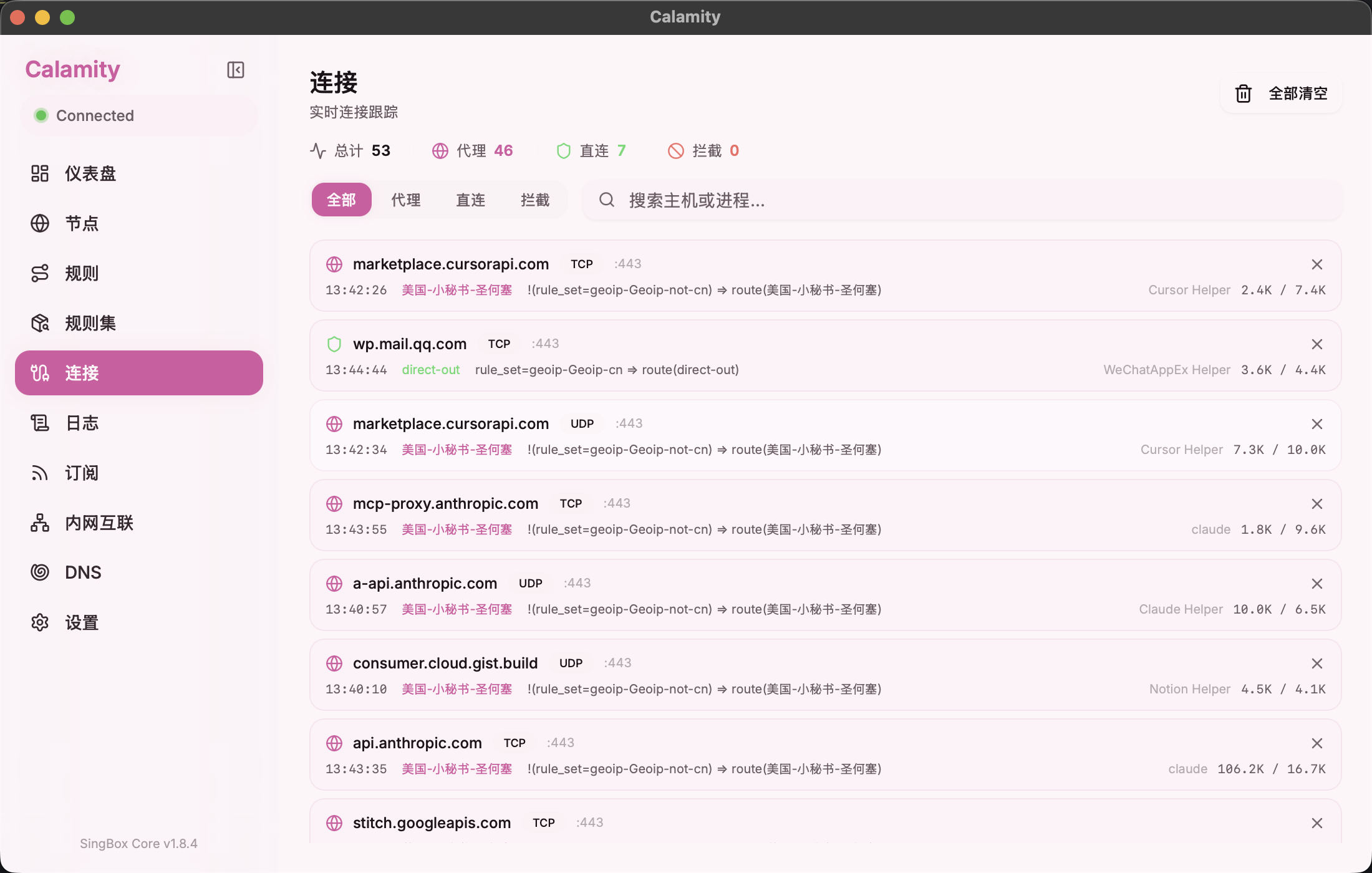
Task: Open the 规则集 rule sets page
Action: pyautogui.click(x=90, y=323)
